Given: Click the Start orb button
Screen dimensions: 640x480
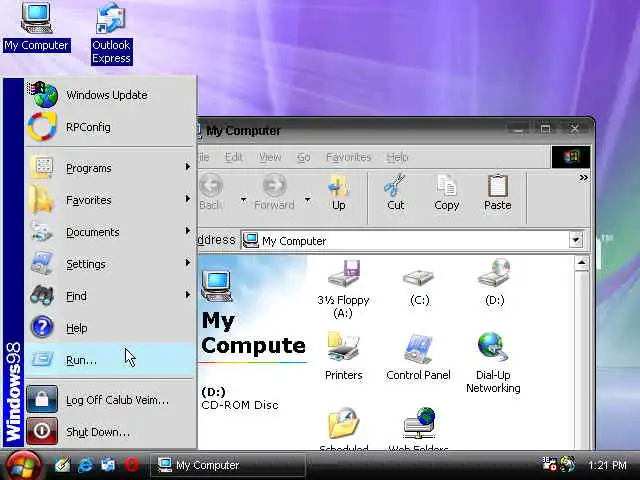Looking at the screenshot, I should pyautogui.click(x=23, y=465).
